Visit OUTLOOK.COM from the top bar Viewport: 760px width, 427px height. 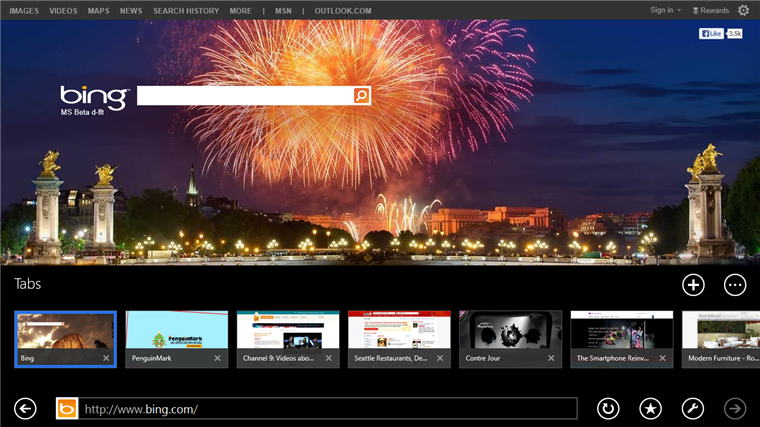343,11
